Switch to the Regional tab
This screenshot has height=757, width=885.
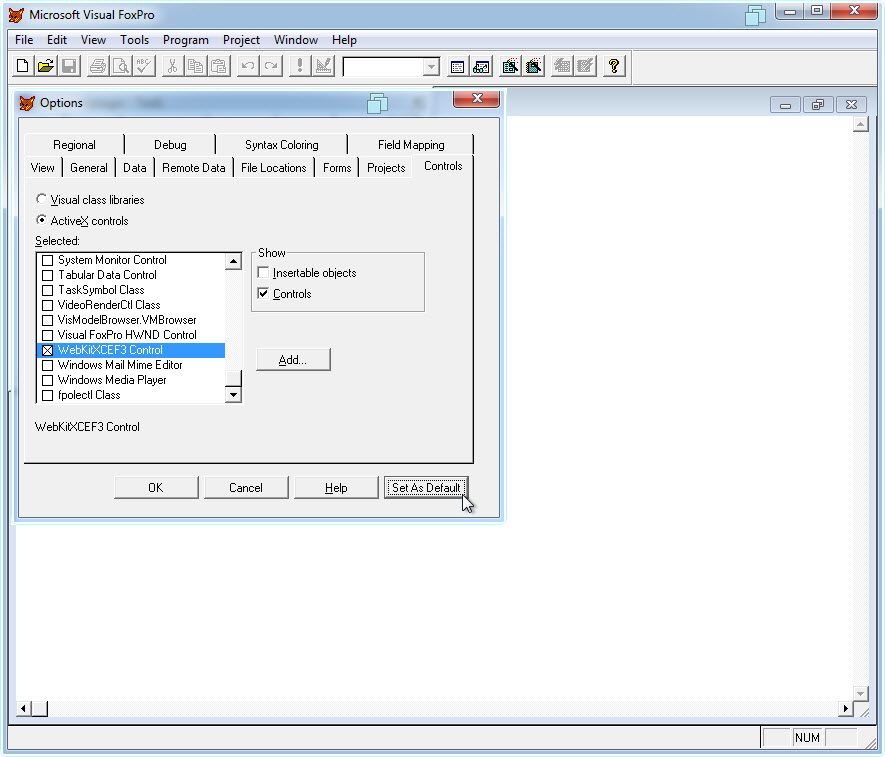click(x=74, y=145)
